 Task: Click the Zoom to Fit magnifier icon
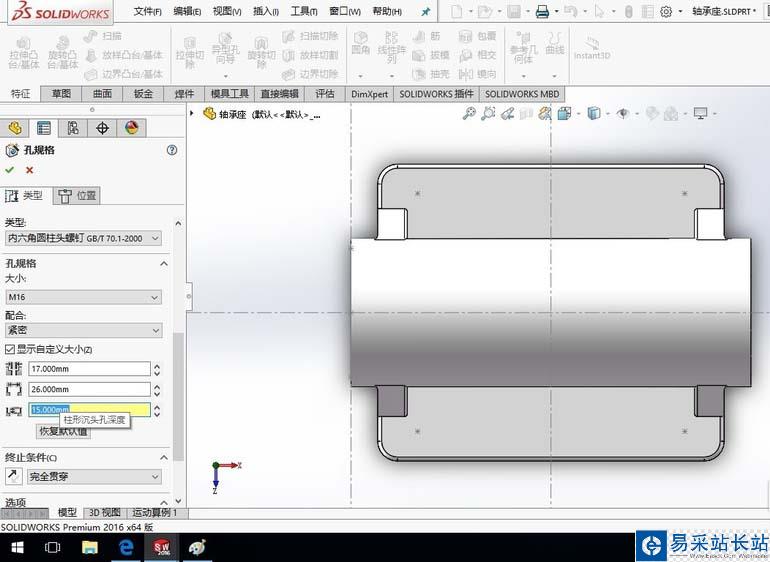(468, 114)
